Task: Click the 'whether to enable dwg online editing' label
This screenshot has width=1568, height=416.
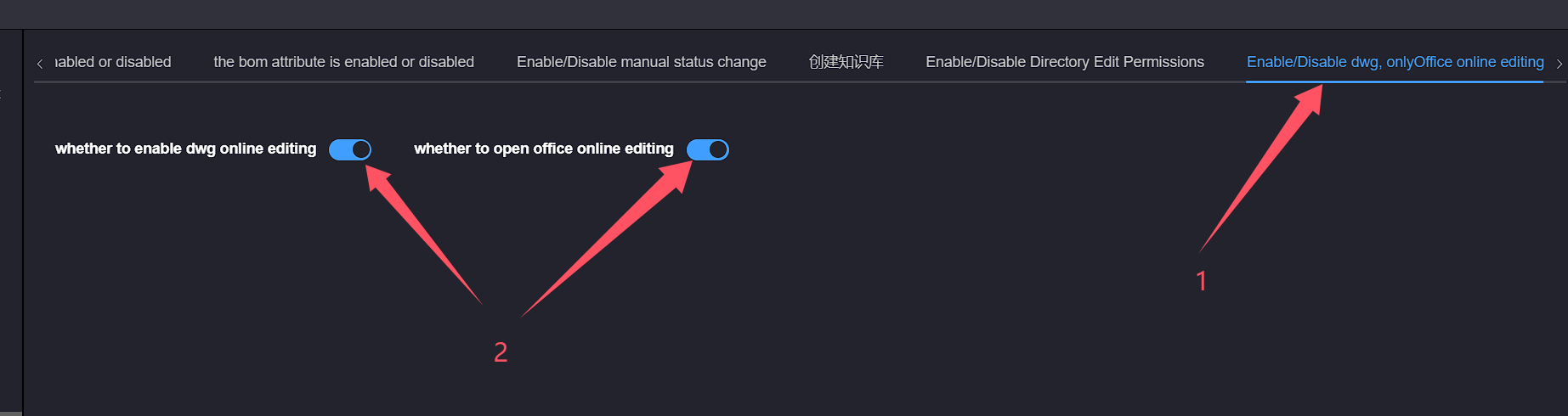Action: (x=185, y=149)
